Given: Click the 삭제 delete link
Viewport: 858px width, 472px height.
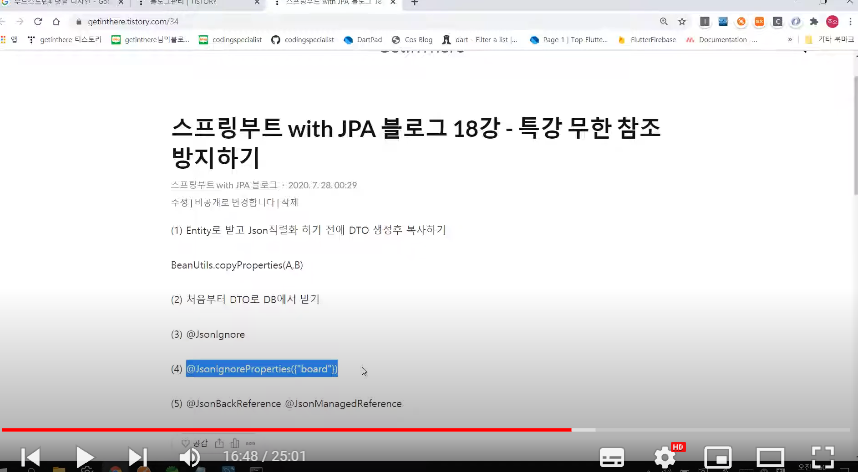Looking at the screenshot, I should coord(289,202).
